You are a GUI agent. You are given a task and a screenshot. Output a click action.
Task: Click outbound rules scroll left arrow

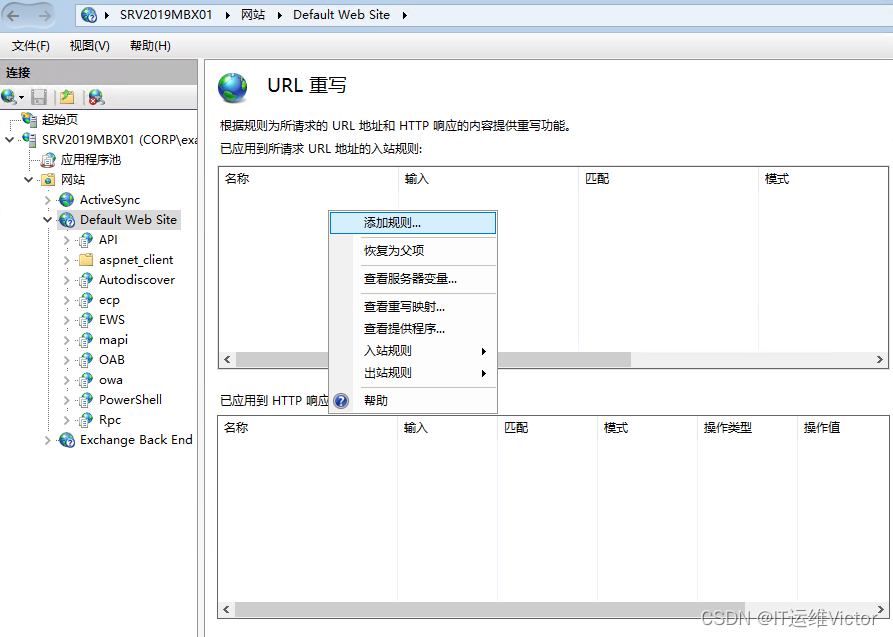(226, 610)
